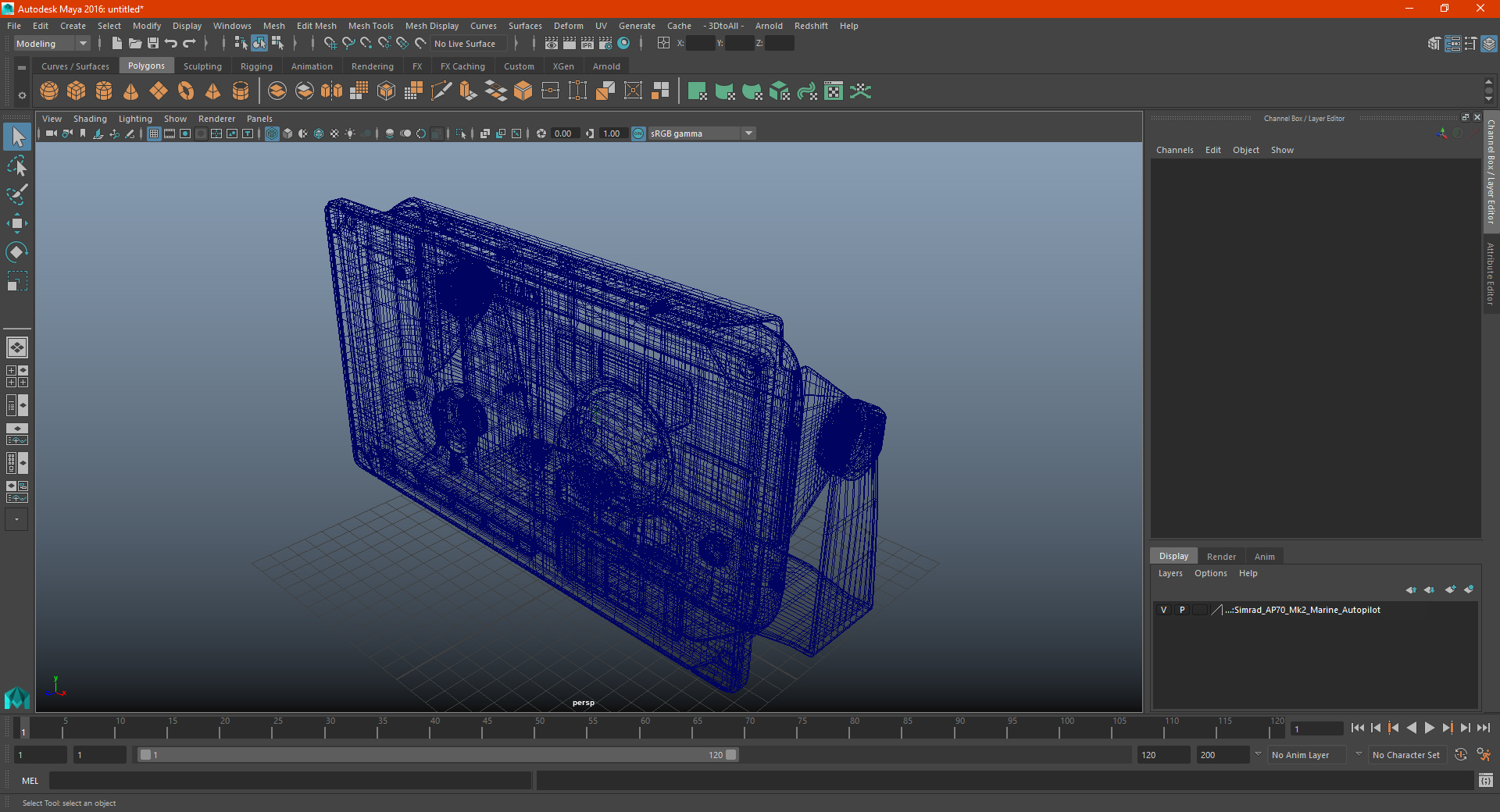Open Animation Preferences icon near Character Set
This screenshot has height=812, width=1500.
pyautogui.click(x=1484, y=755)
